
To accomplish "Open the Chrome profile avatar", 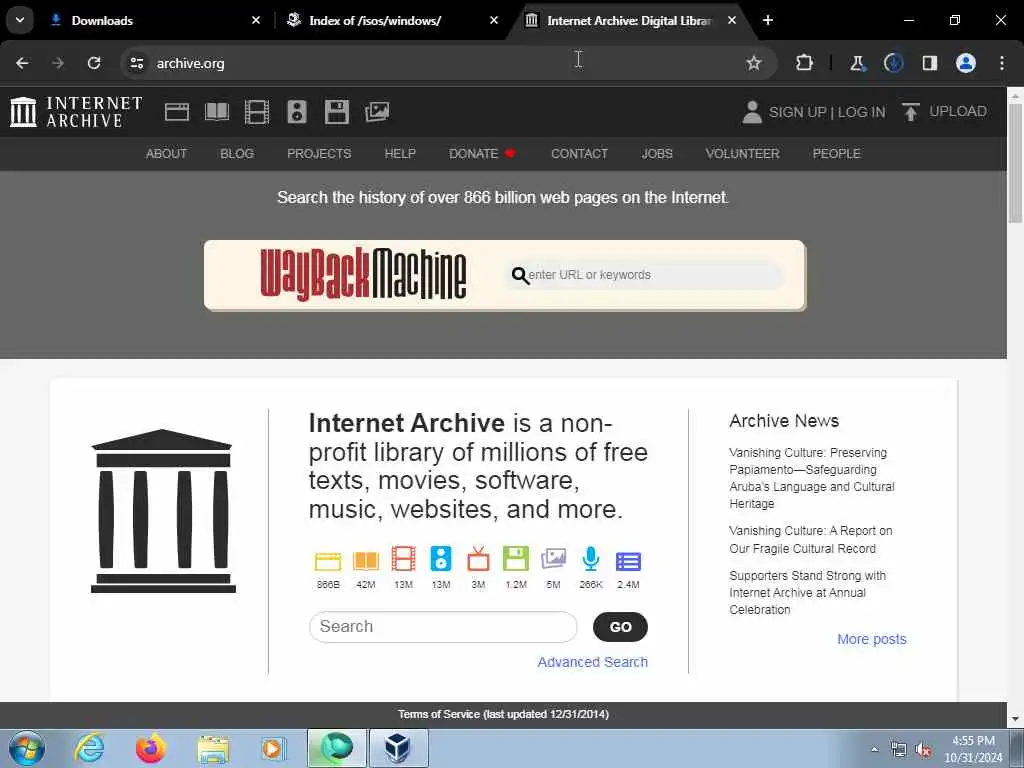I will (x=966, y=63).
